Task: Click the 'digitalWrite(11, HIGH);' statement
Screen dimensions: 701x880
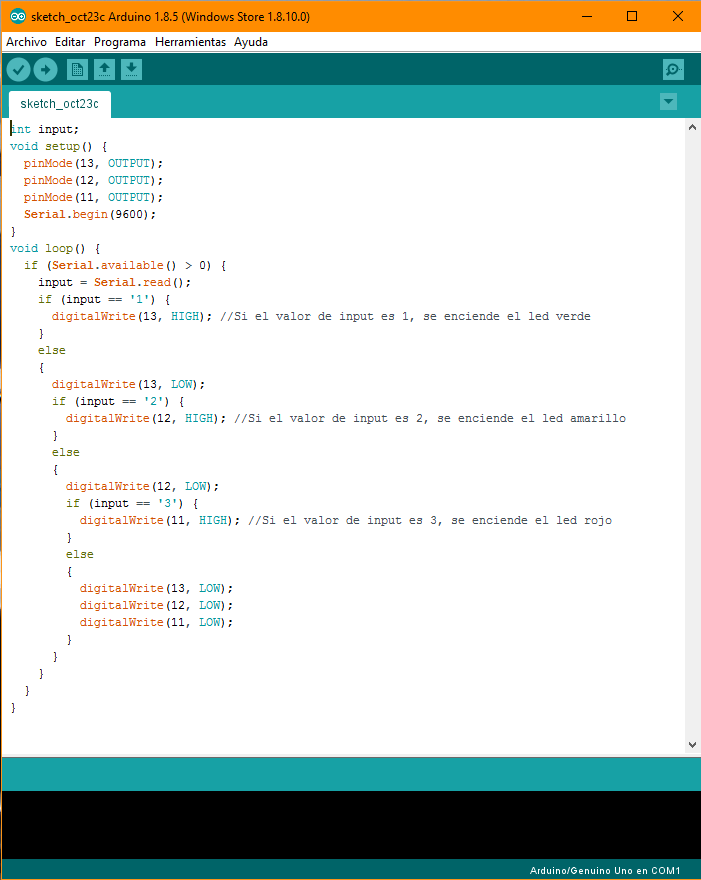Action: 160,520
